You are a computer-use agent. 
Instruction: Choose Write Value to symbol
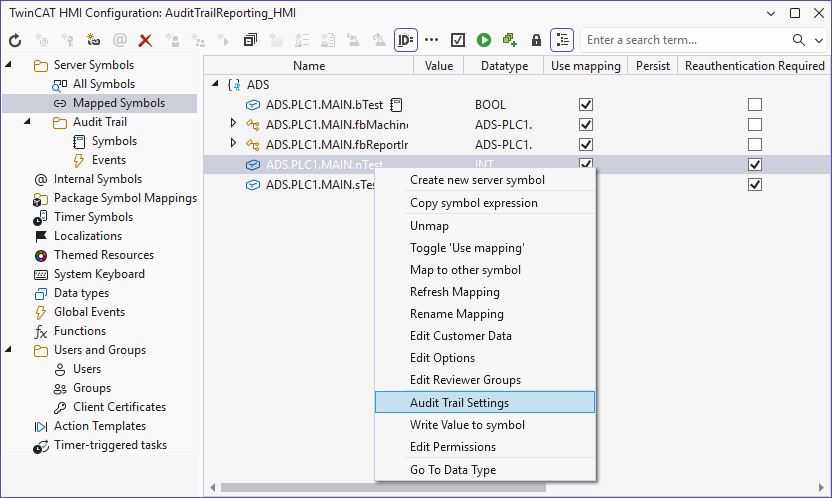pos(485,425)
